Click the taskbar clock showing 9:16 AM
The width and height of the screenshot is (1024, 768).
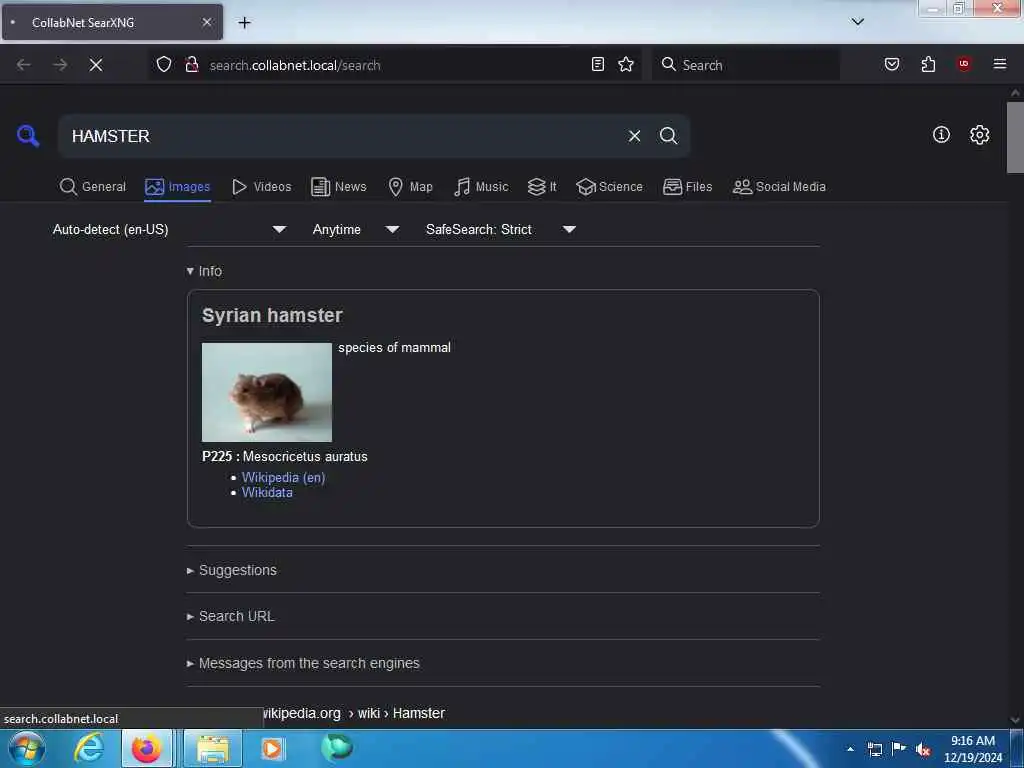[x=972, y=749]
